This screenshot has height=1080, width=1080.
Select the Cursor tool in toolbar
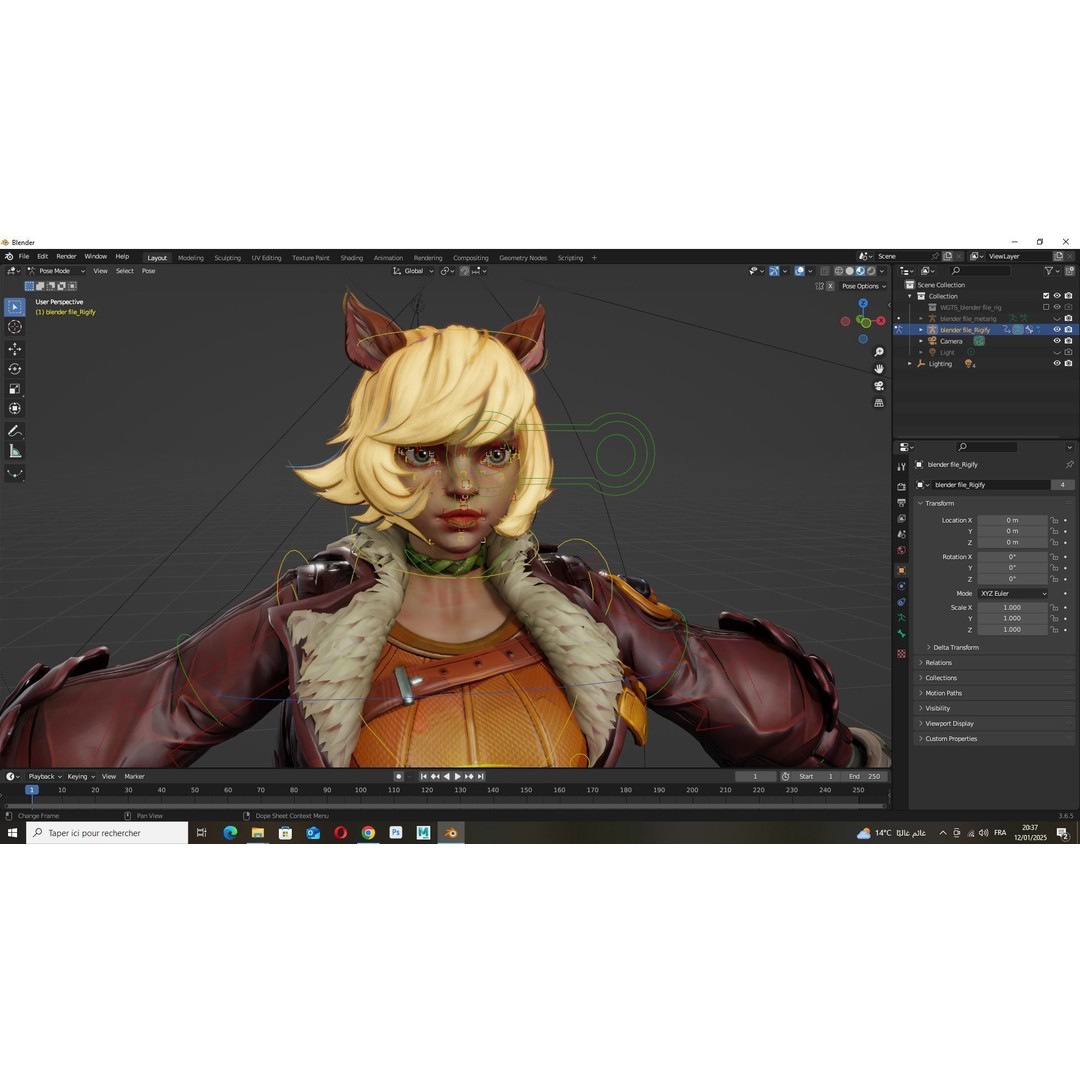pyautogui.click(x=14, y=327)
